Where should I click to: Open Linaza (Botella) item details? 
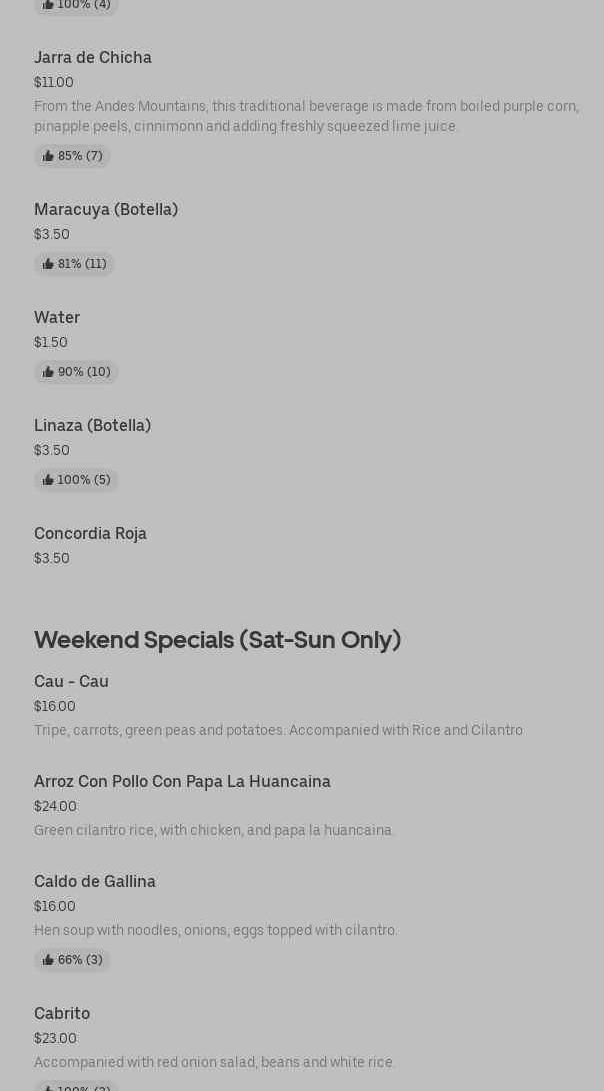coord(92,426)
